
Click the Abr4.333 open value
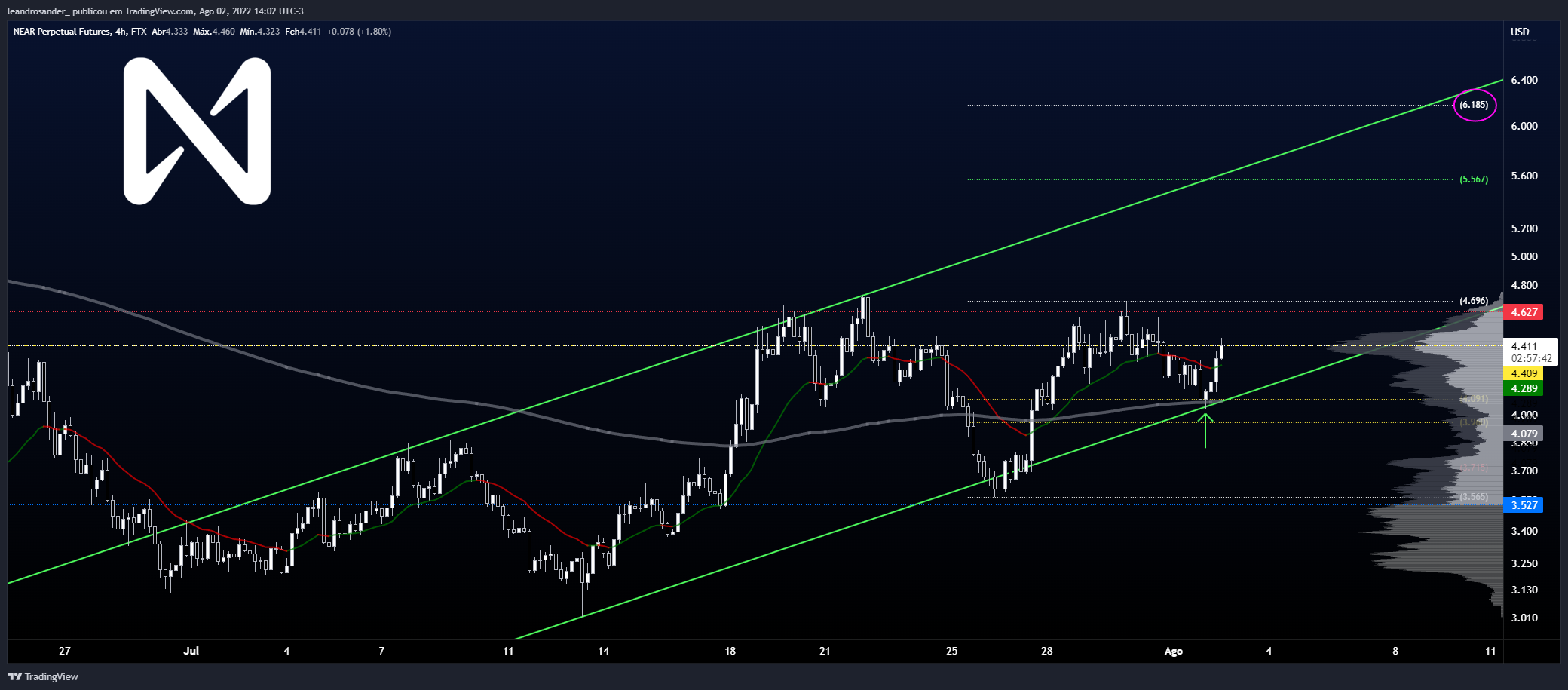(x=170, y=32)
